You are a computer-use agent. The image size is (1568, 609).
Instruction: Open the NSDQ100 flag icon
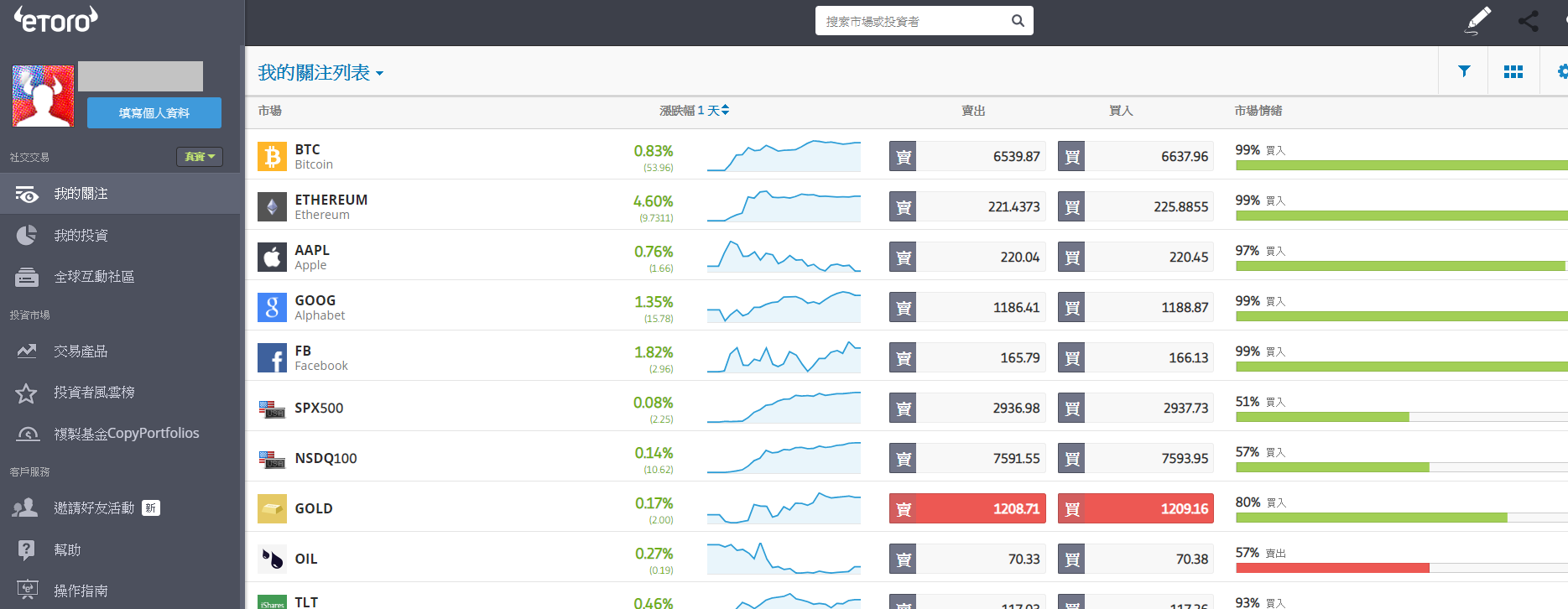coord(272,459)
